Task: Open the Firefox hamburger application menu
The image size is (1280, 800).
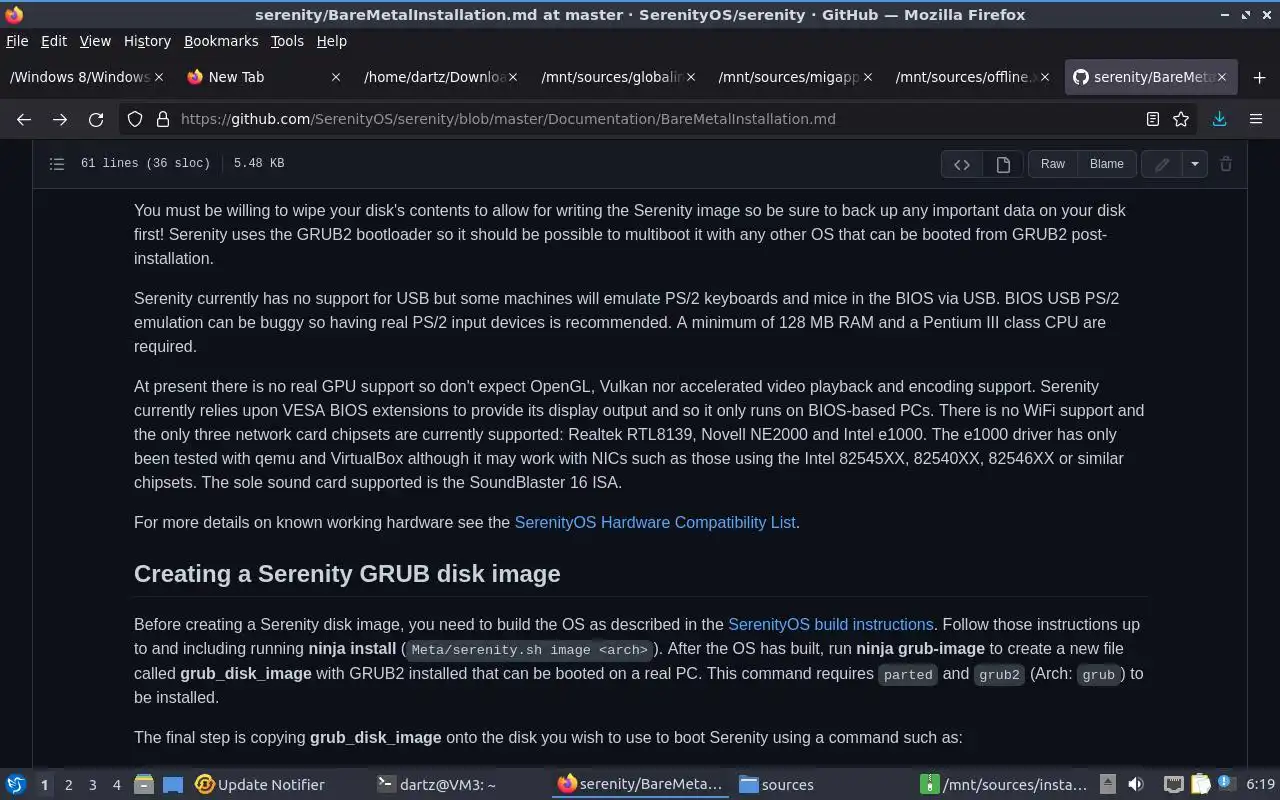Action: pyautogui.click(x=1256, y=119)
